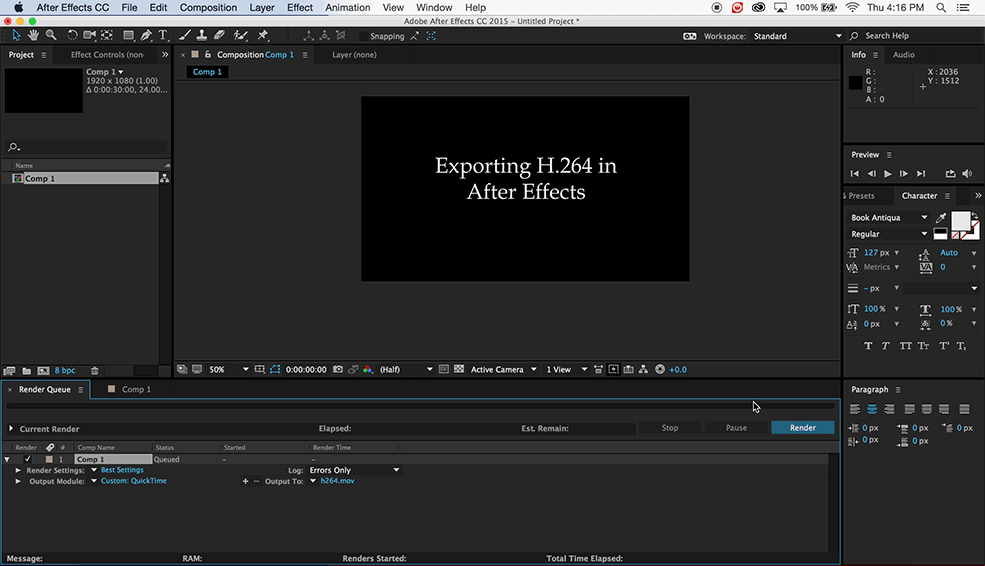Viewport: 985px width, 566px height.
Task: Open the Log Errors Only dropdown
Action: click(x=354, y=470)
